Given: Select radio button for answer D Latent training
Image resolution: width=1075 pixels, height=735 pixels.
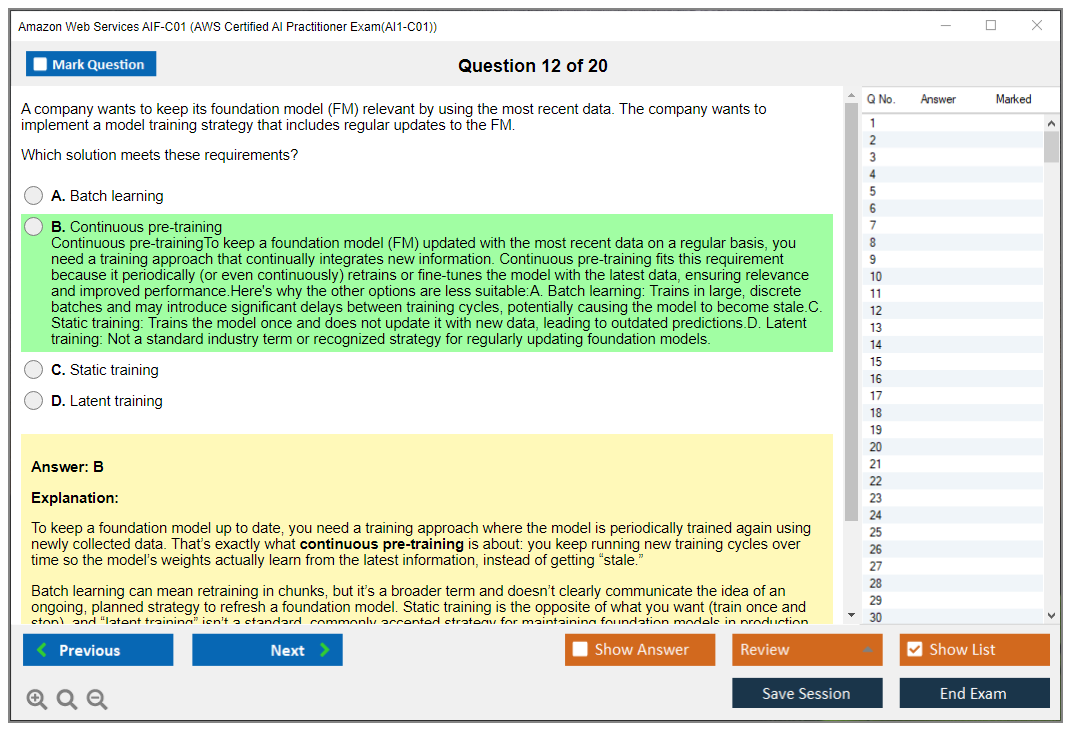Looking at the screenshot, I should pyautogui.click(x=33, y=400).
